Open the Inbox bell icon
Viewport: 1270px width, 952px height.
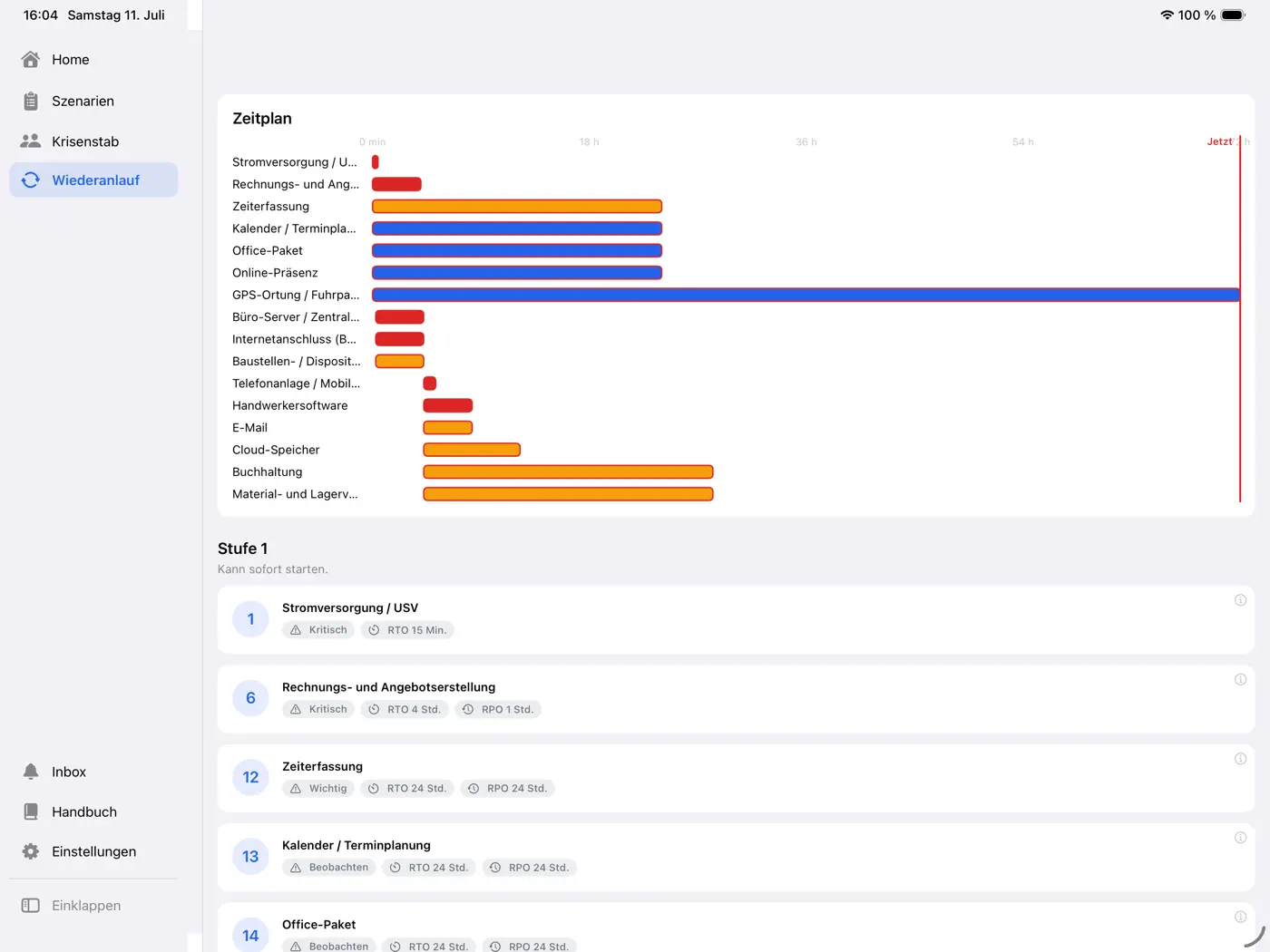click(x=31, y=772)
